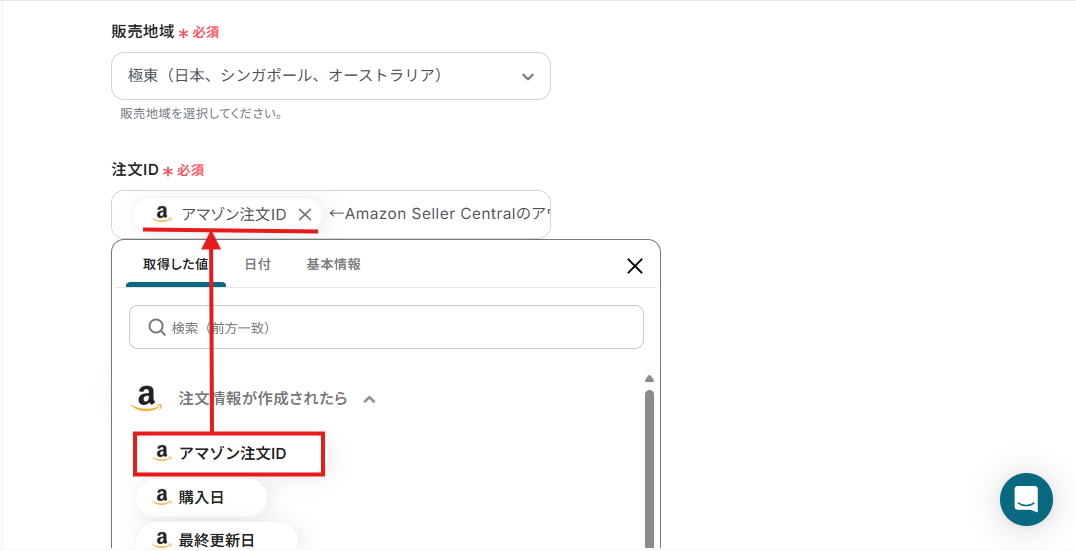The width and height of the screenshot is (1076, 551).
Task: Click the scrollbar up arrow
Action: 649,379
